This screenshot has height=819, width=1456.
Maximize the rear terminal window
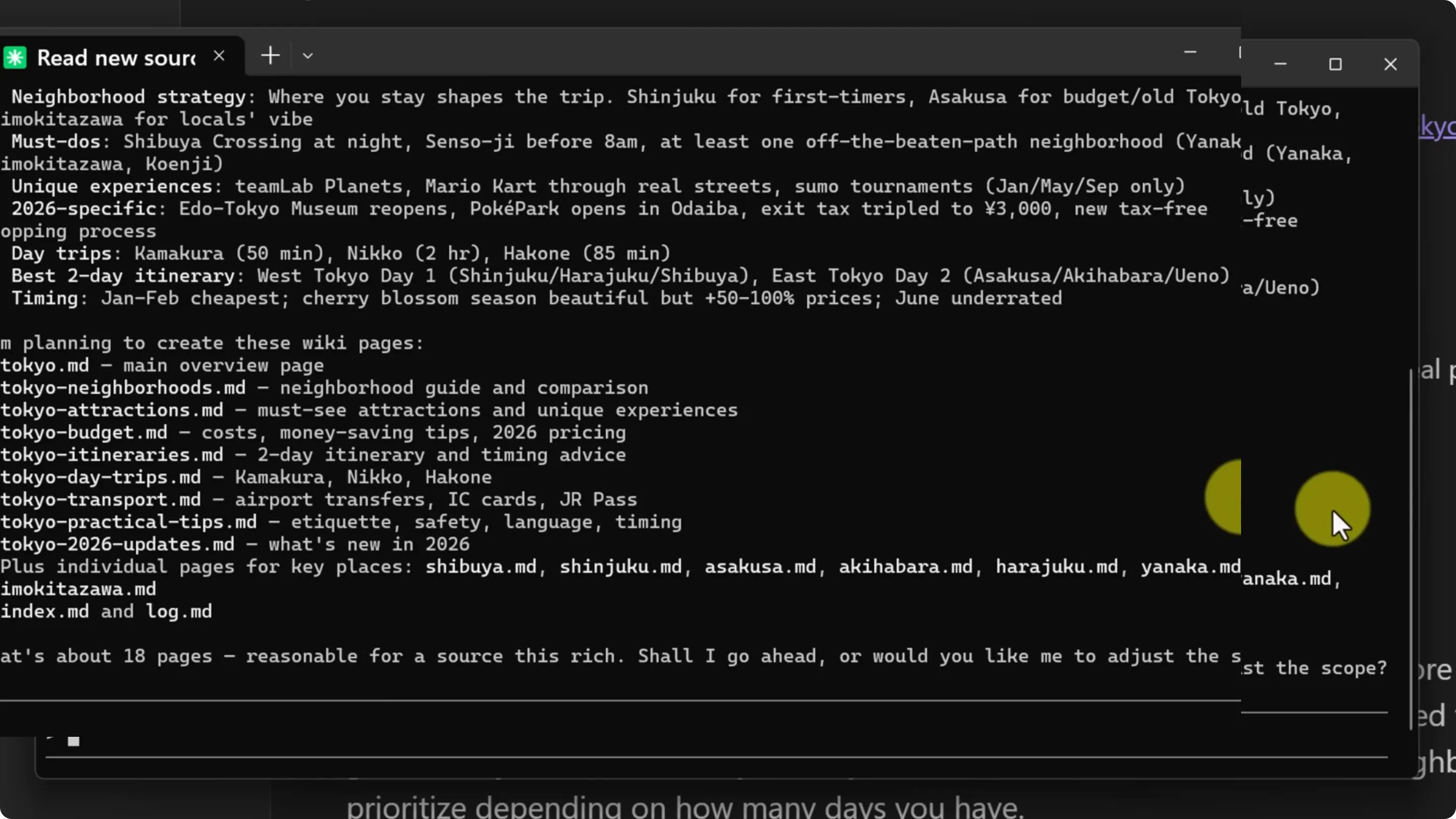(1335, 64)
